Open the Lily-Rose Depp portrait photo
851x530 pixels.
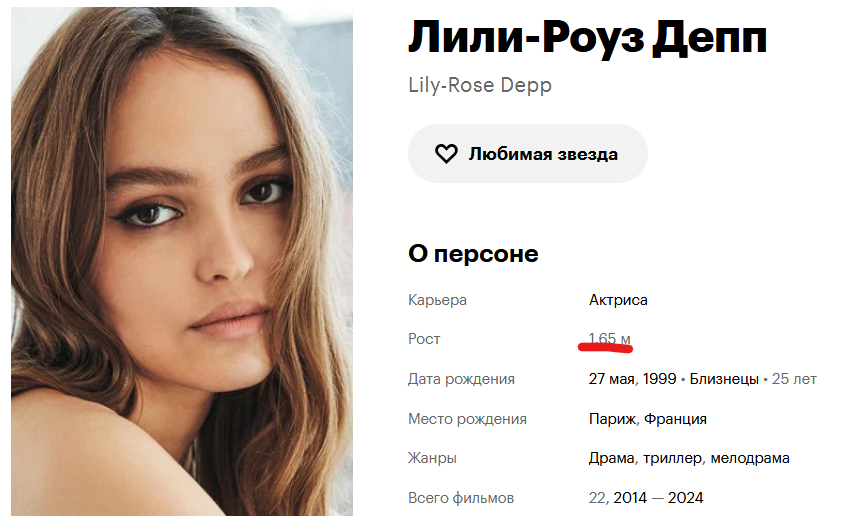coord(182,262)
